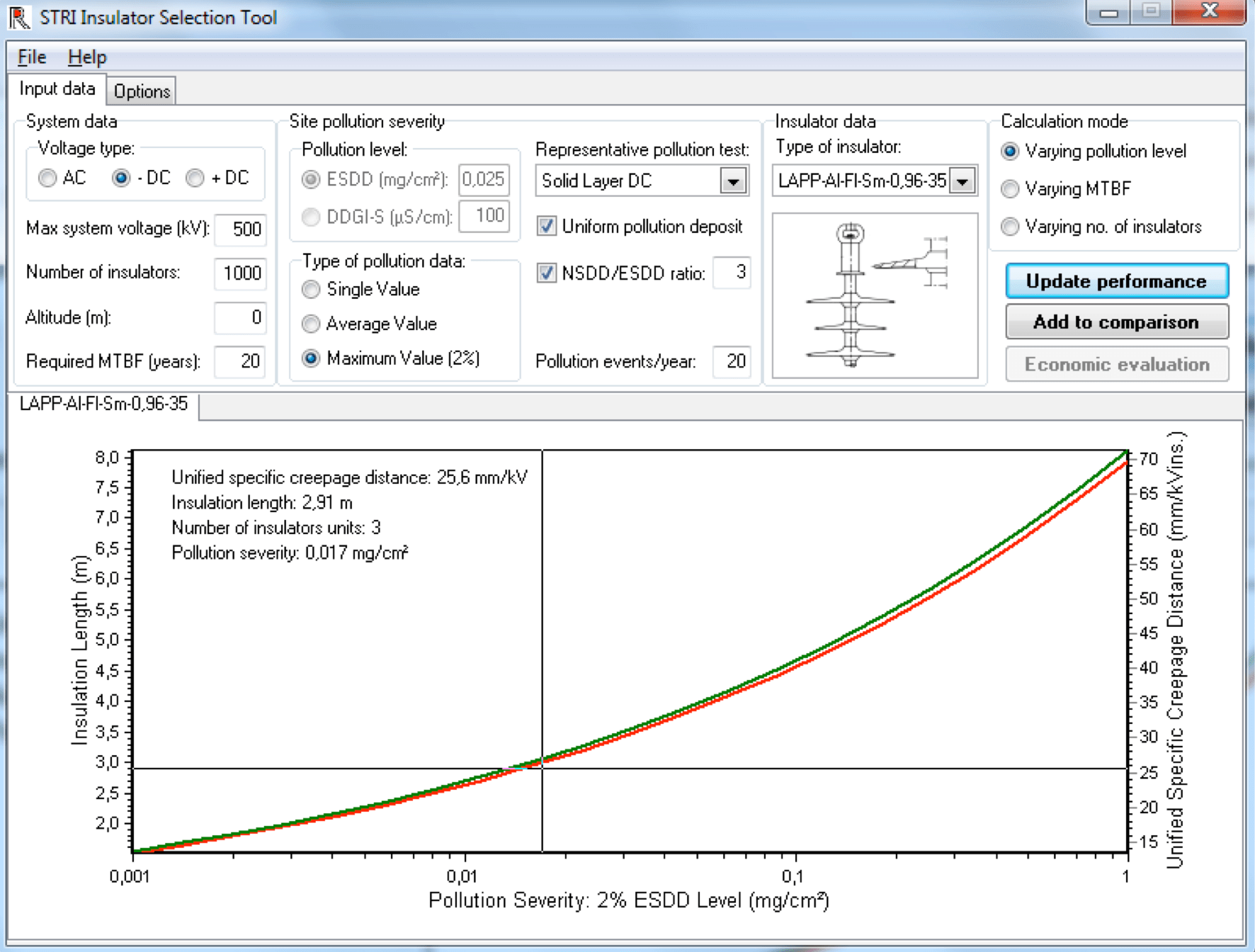Click the Number of insulators field
This screenshot has height=952, width=1255.
240,273
